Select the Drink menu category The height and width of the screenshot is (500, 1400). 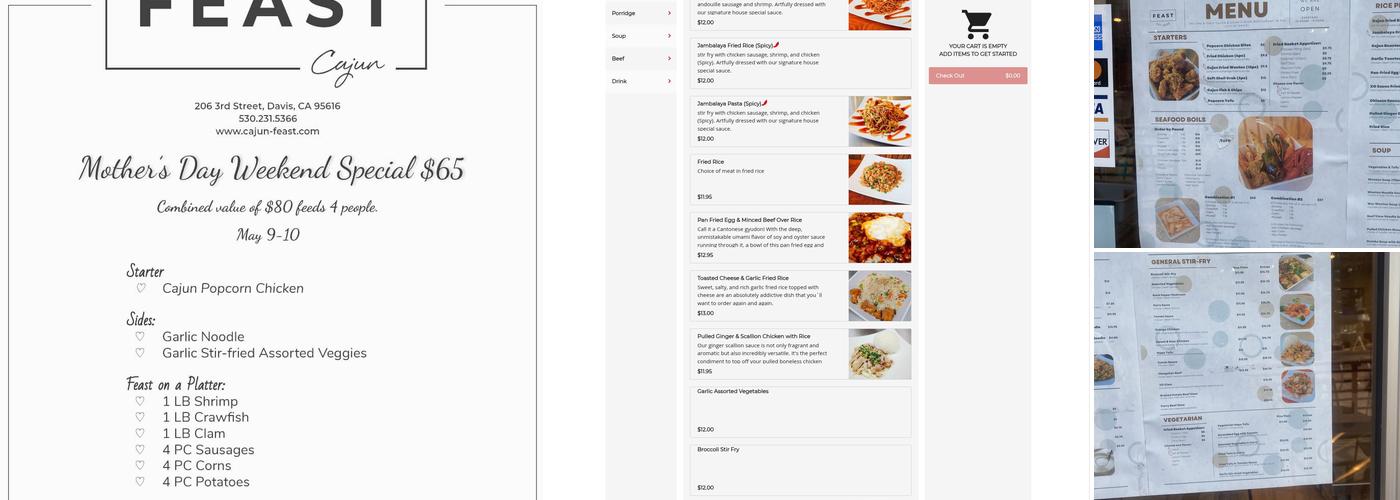pyautogui.click(x=620, y=81)
